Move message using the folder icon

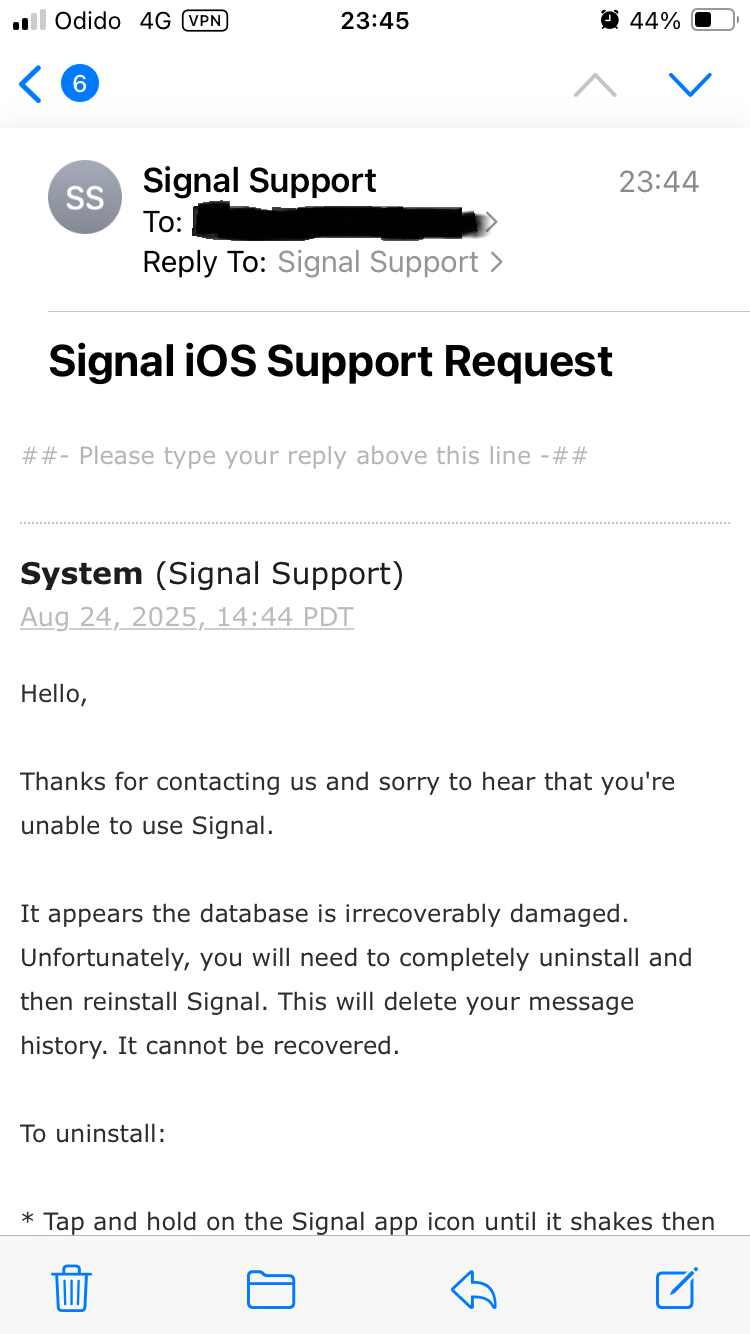(x=271, y=1289)
